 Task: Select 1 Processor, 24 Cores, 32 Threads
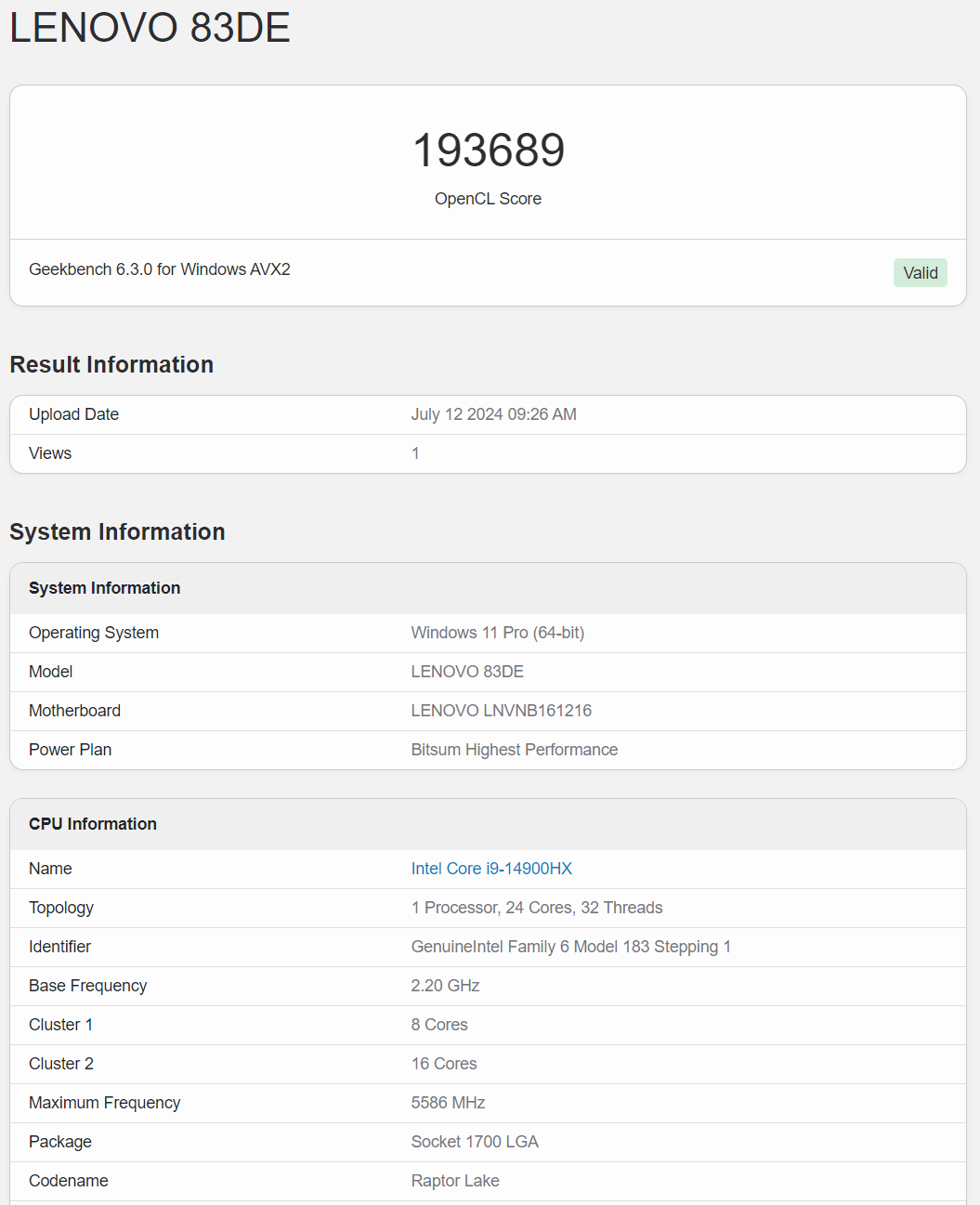[537, 908]
